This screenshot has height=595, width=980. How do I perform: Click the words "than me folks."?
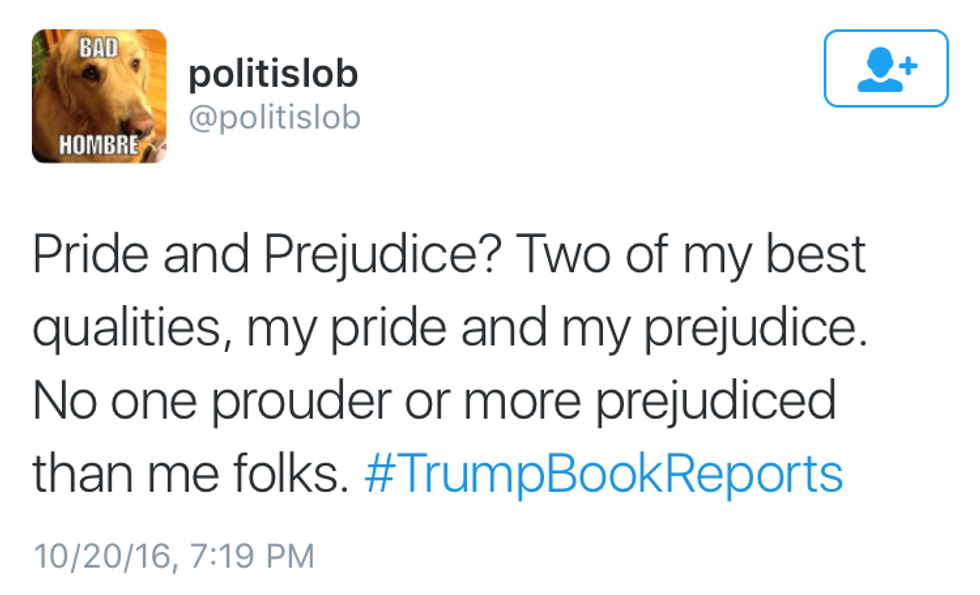coord(190,473)
